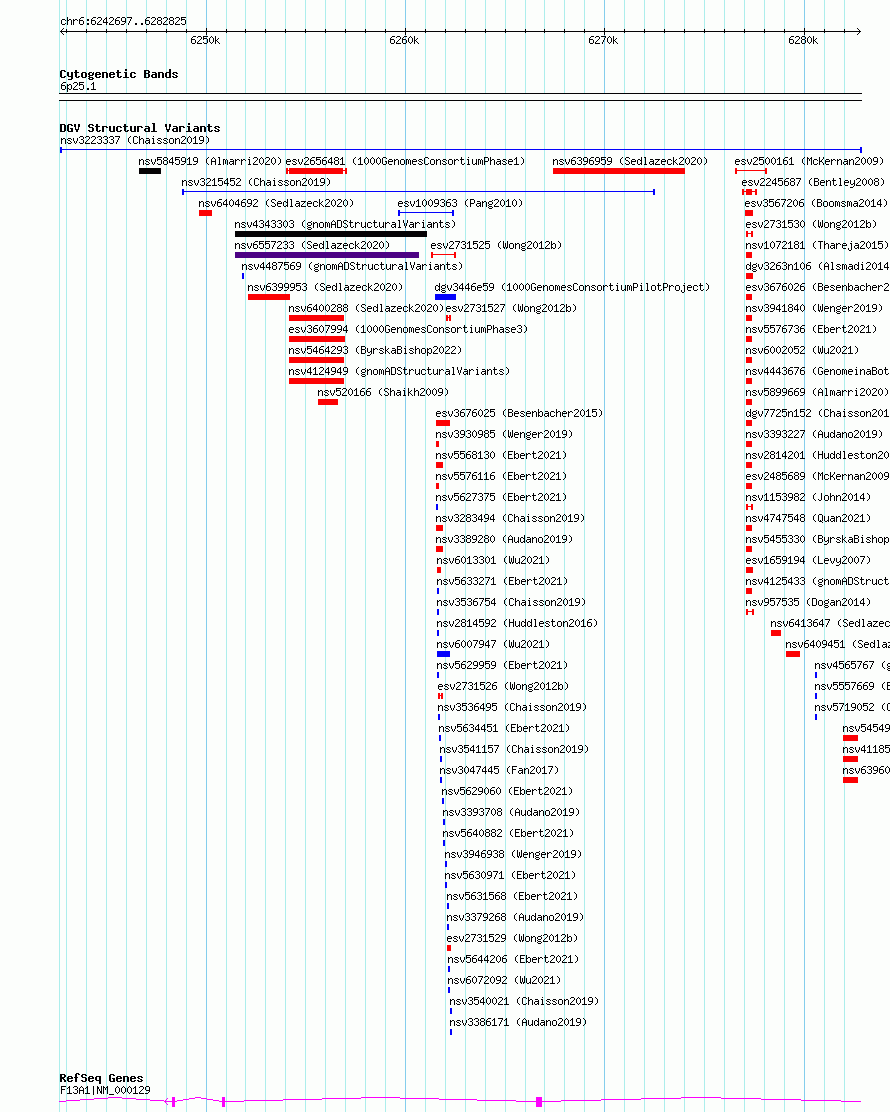This screenshot has width=890, height=1112.
Task: Click the F13A1|NM_000129 RefSeq gene label
Action: coord(105,1091)
